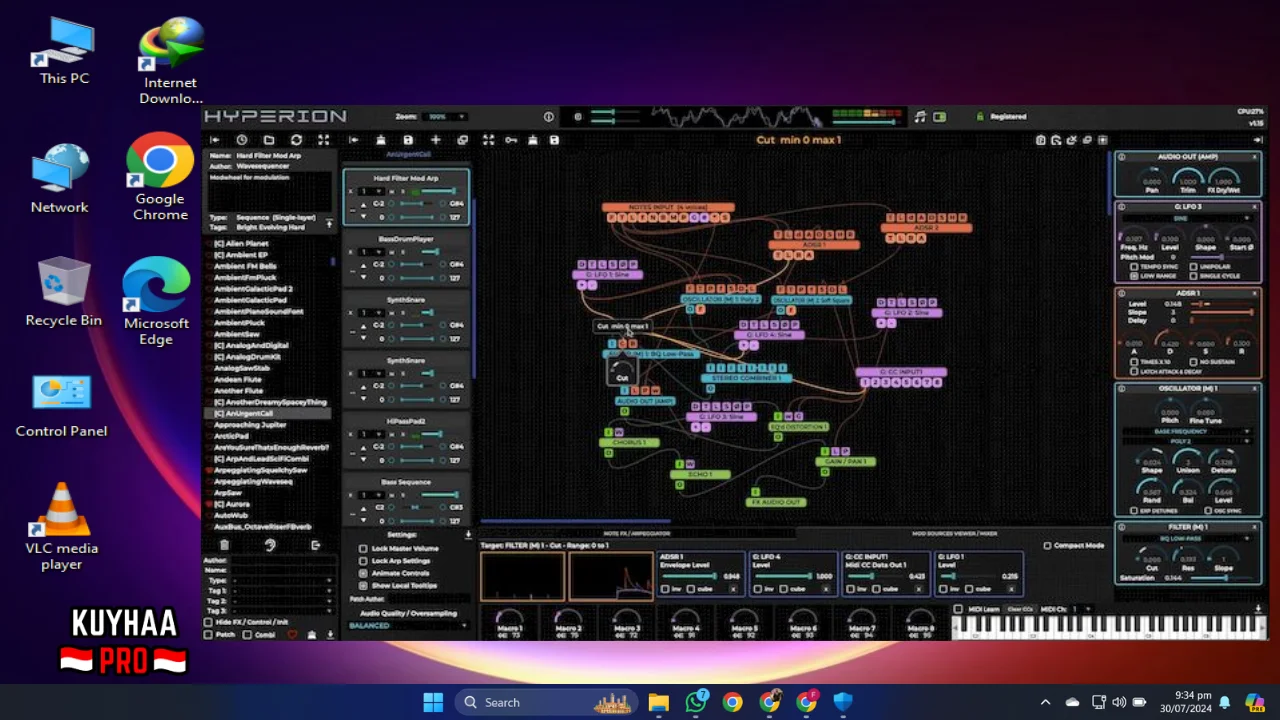This screenshot has width=1280, height=720.
Task: Open WhatsApp from the taskbar
Action: tap(696, 702)
